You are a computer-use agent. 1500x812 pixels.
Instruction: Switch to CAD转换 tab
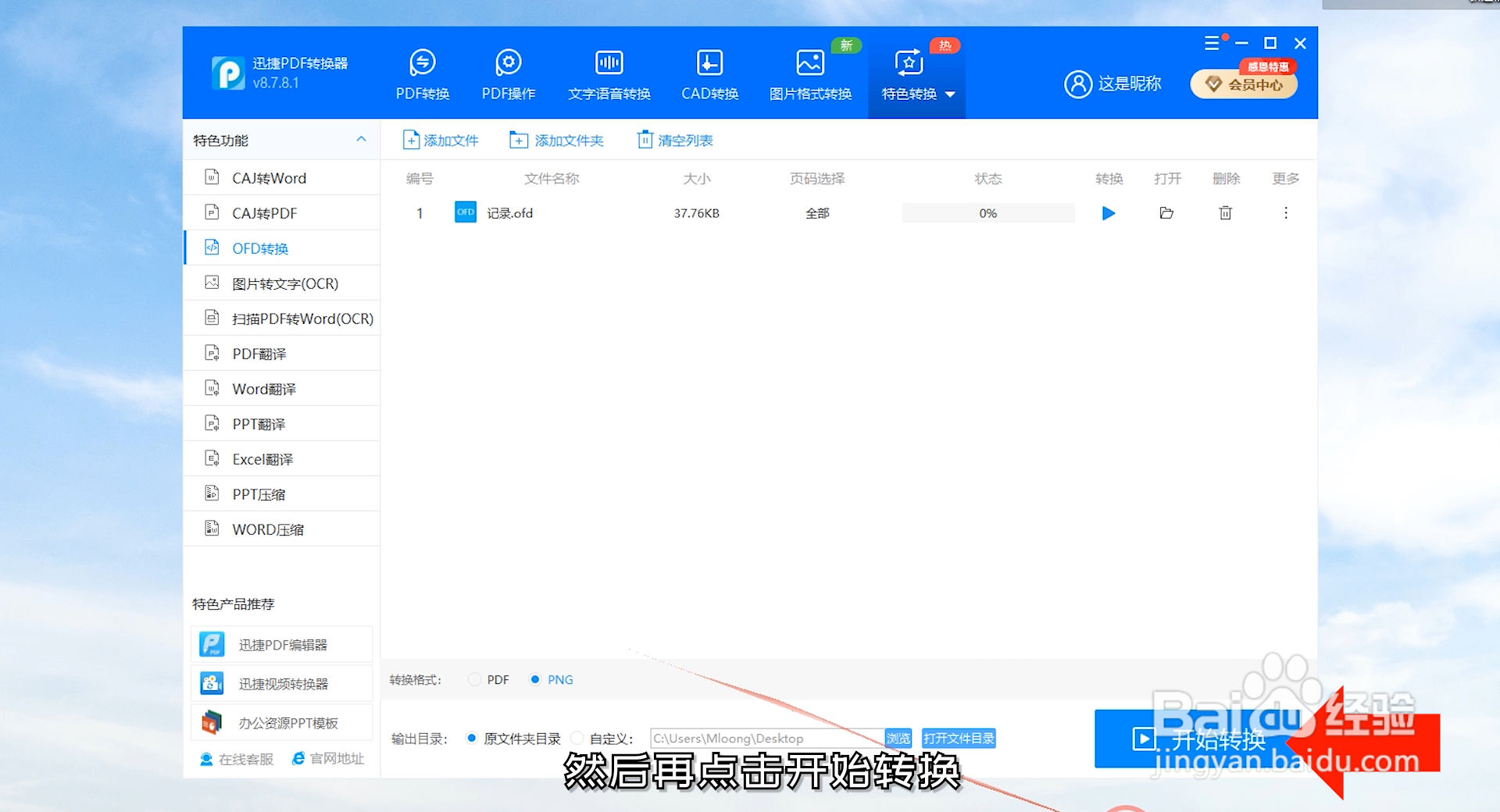709,75
